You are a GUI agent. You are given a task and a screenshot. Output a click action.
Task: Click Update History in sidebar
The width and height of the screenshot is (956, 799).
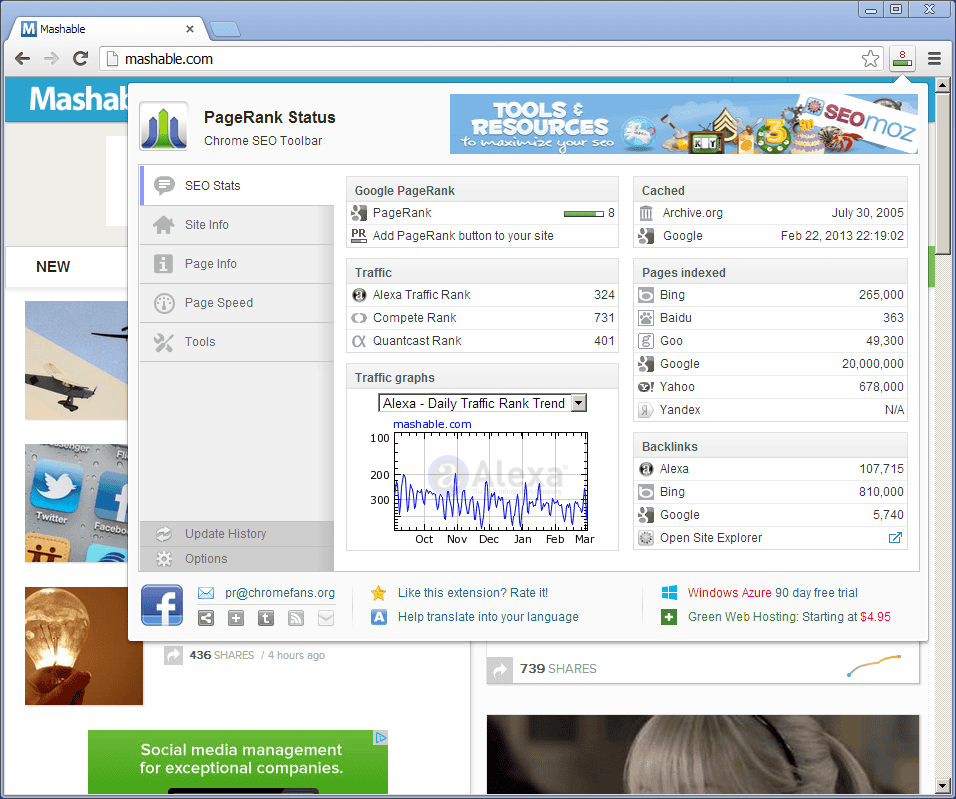(237, 534)
